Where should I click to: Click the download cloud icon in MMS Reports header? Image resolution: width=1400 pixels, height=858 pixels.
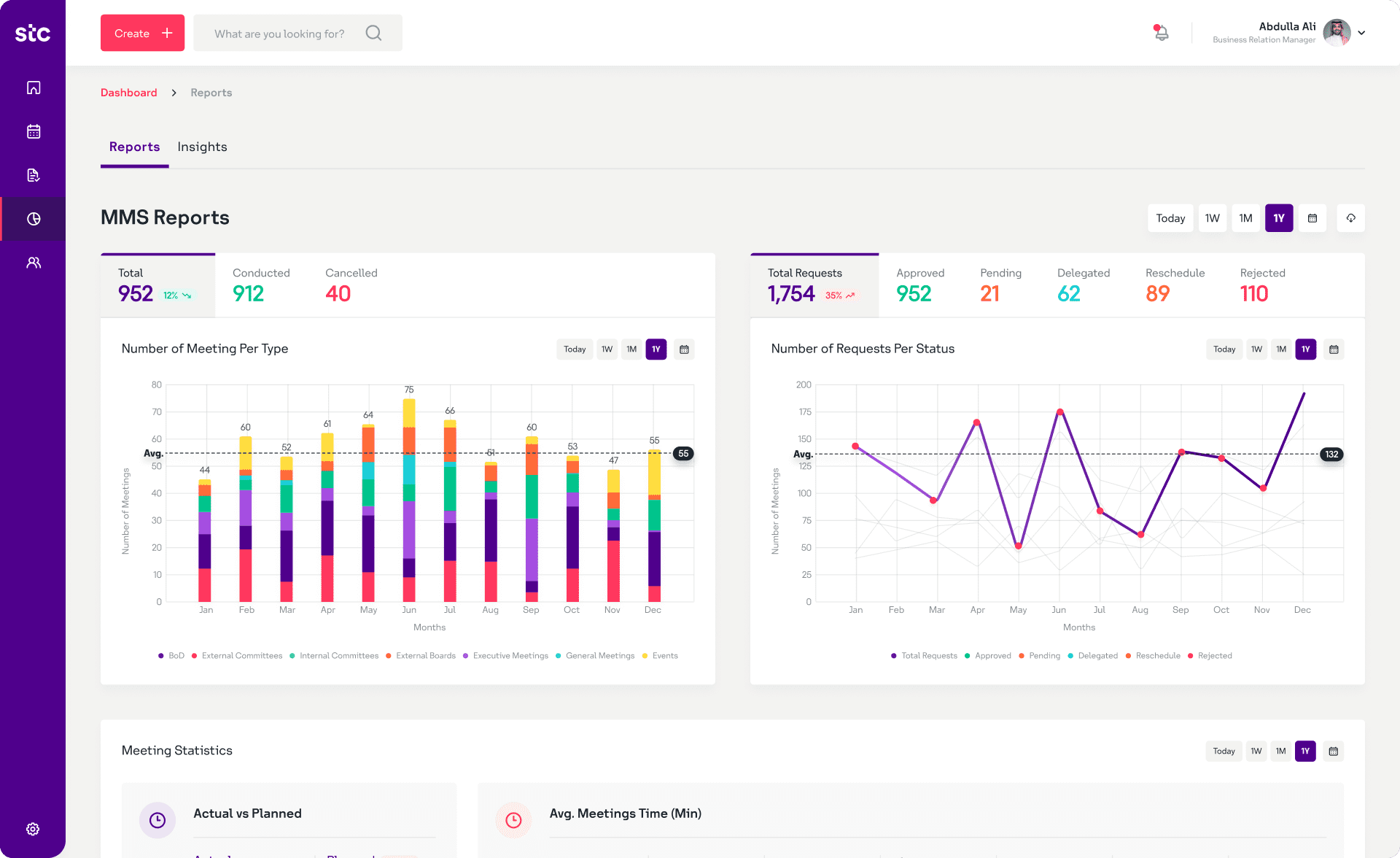click(x=1350, y=218)
